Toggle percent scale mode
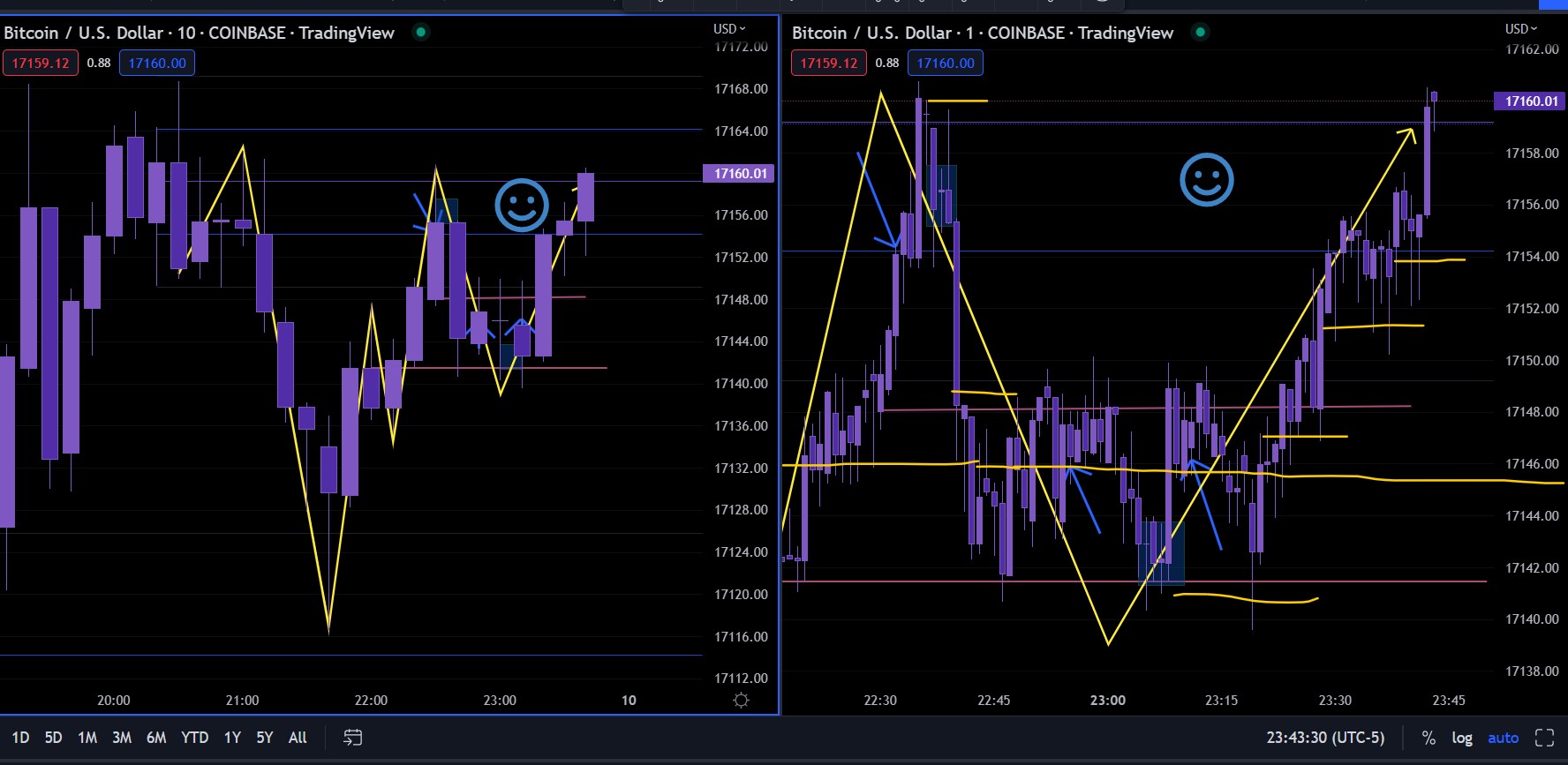 [1429, 738]
